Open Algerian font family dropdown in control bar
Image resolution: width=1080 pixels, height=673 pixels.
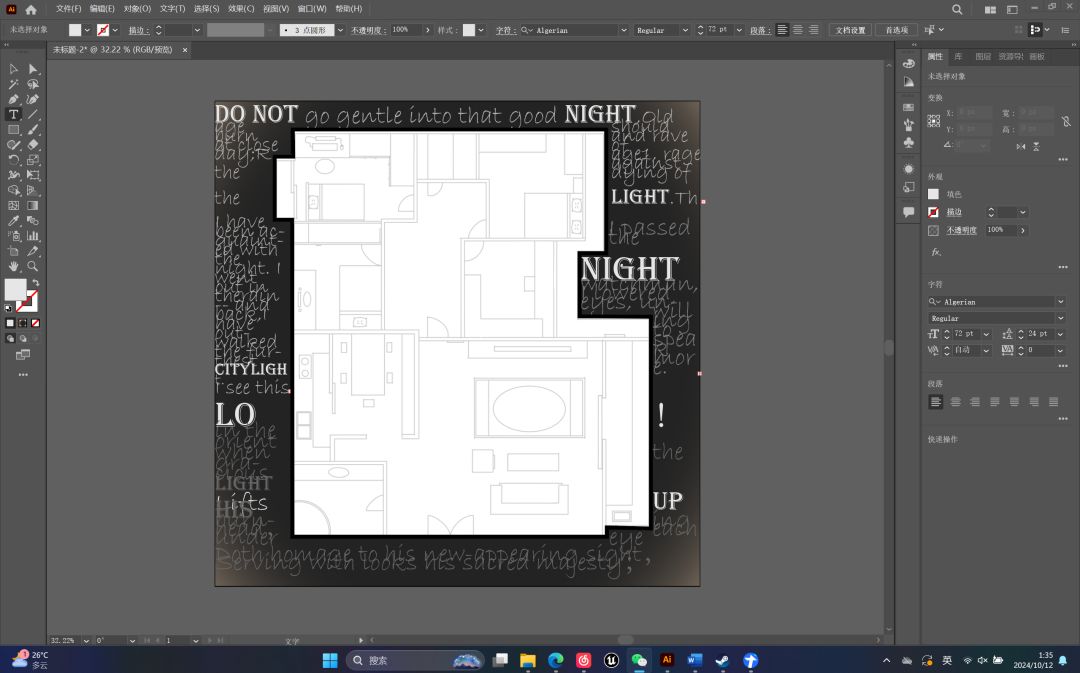(x=623, y=30)
